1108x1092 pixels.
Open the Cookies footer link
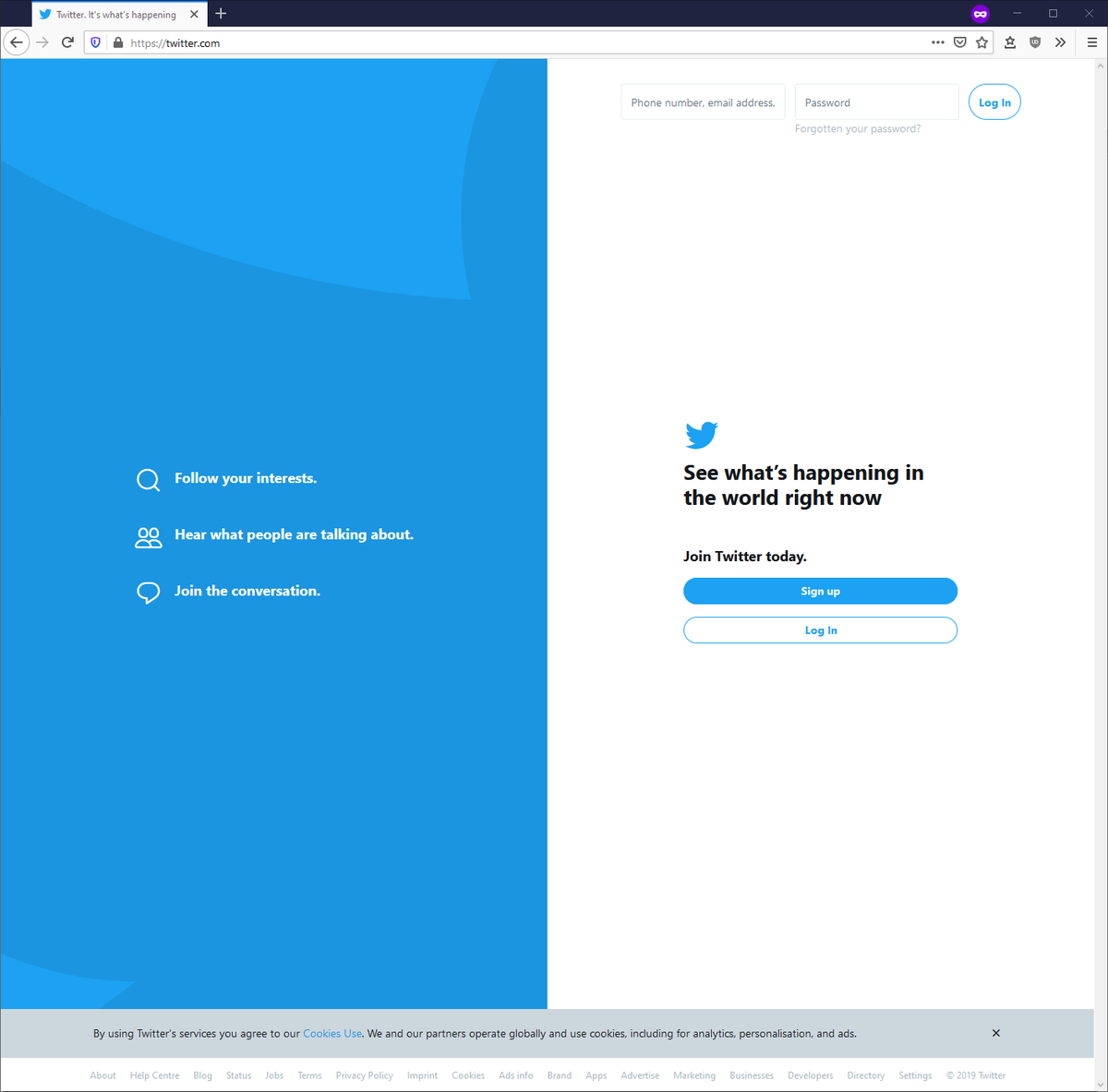click(468, 1075)
